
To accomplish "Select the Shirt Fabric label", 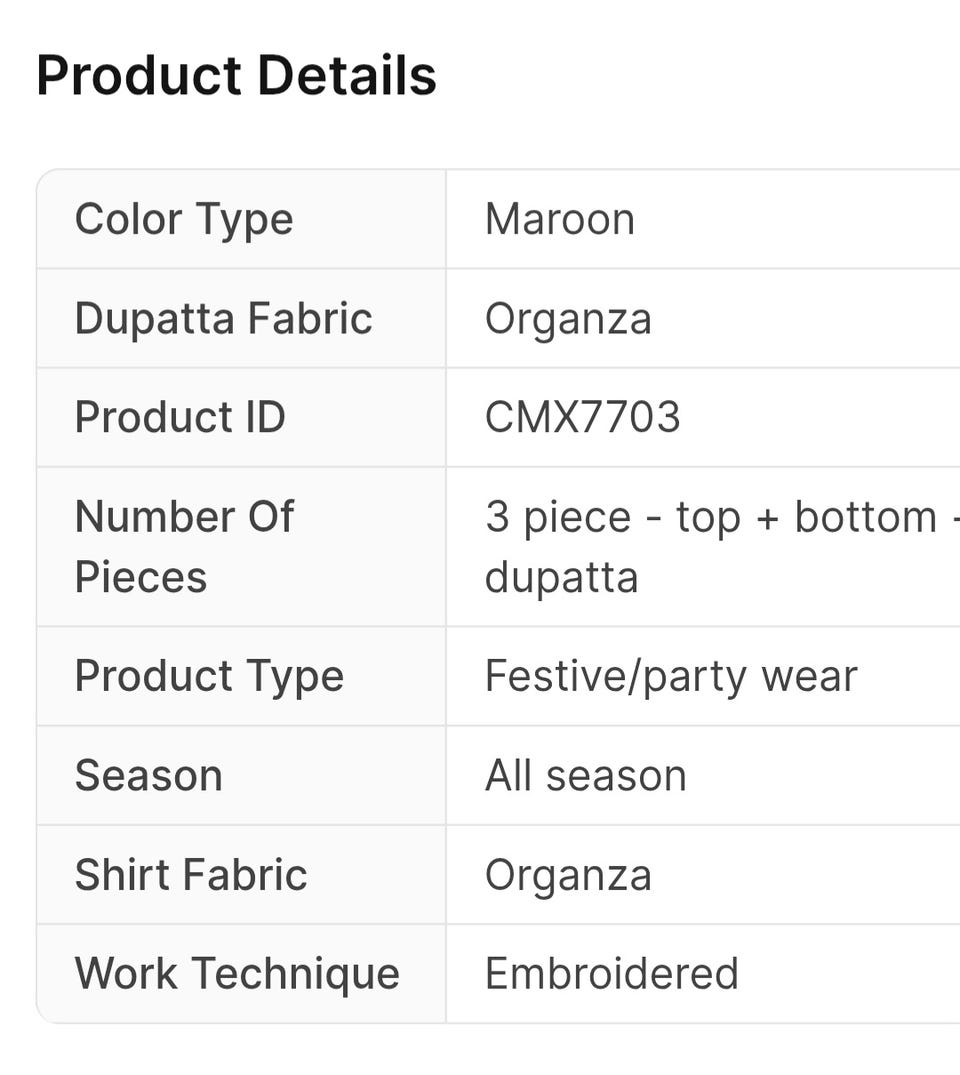I will [x=191, y=874].
